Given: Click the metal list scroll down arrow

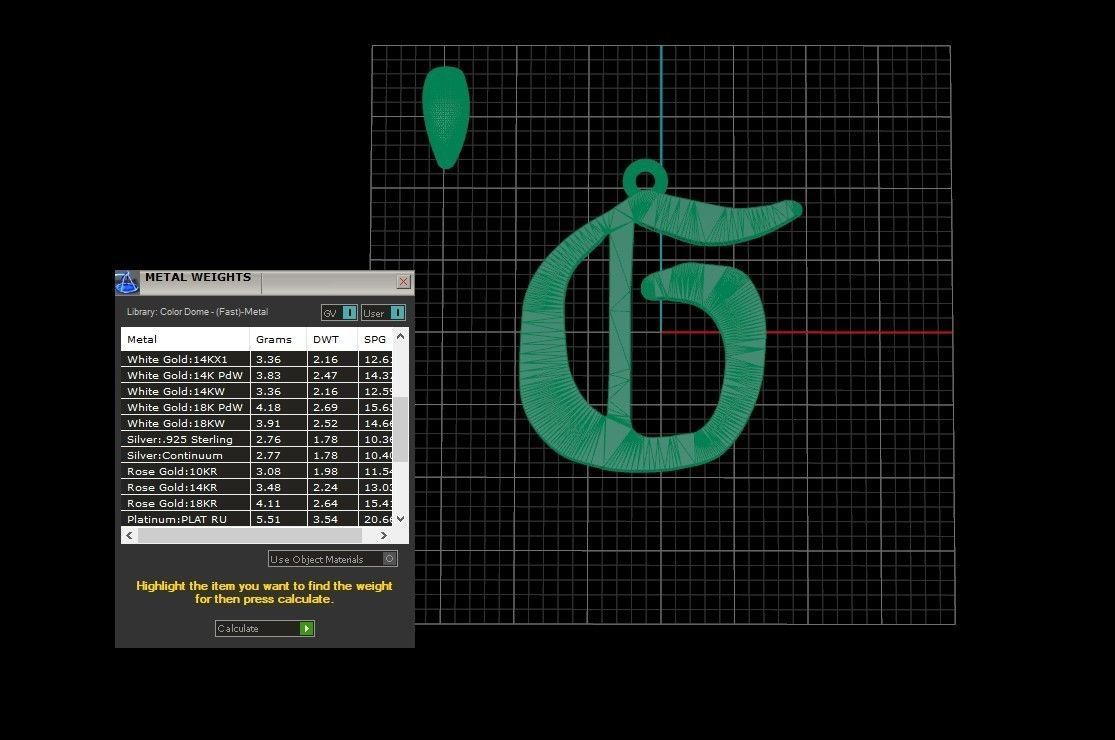Looking at the screenshot, I should coord(400,519).
